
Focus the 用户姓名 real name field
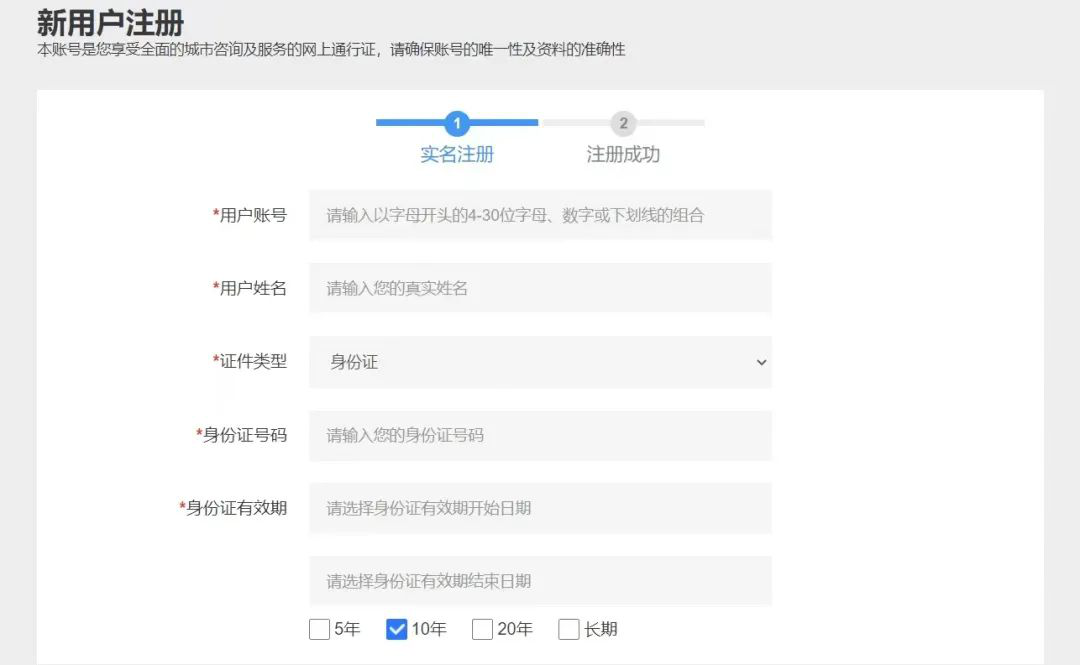tap(540, 288)
